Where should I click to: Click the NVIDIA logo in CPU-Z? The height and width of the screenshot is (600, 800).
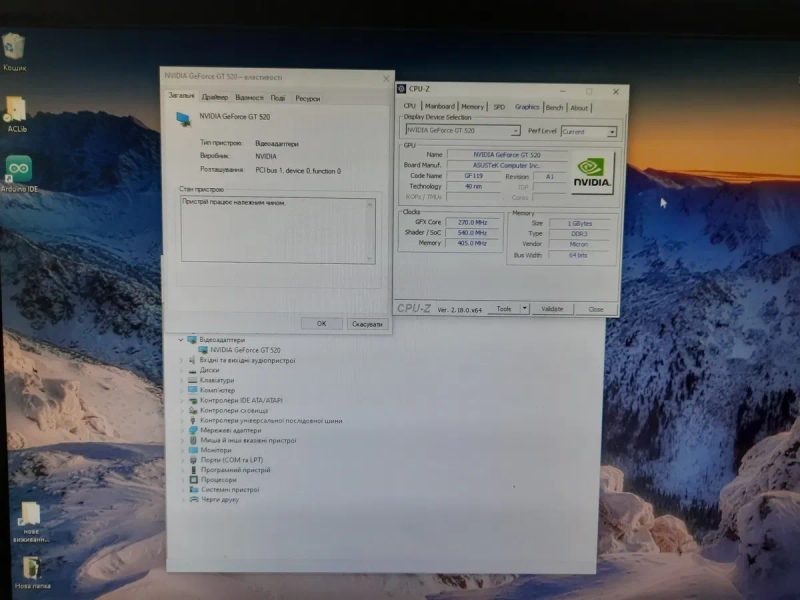pos(592,173)
